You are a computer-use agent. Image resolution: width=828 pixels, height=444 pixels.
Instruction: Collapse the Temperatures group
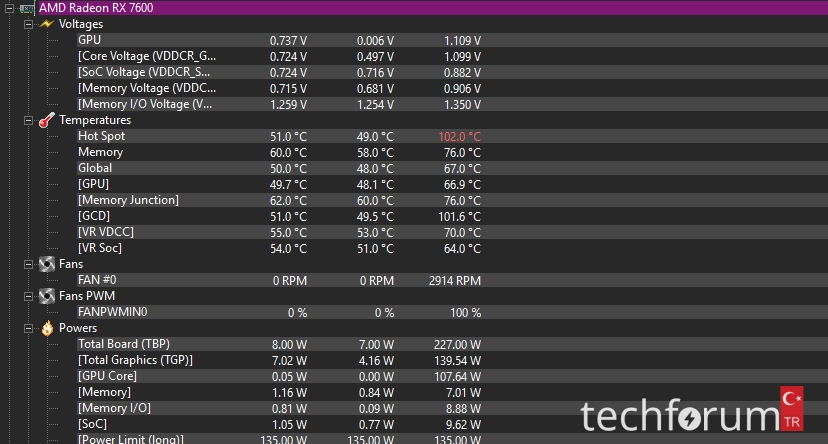point(29,120)
